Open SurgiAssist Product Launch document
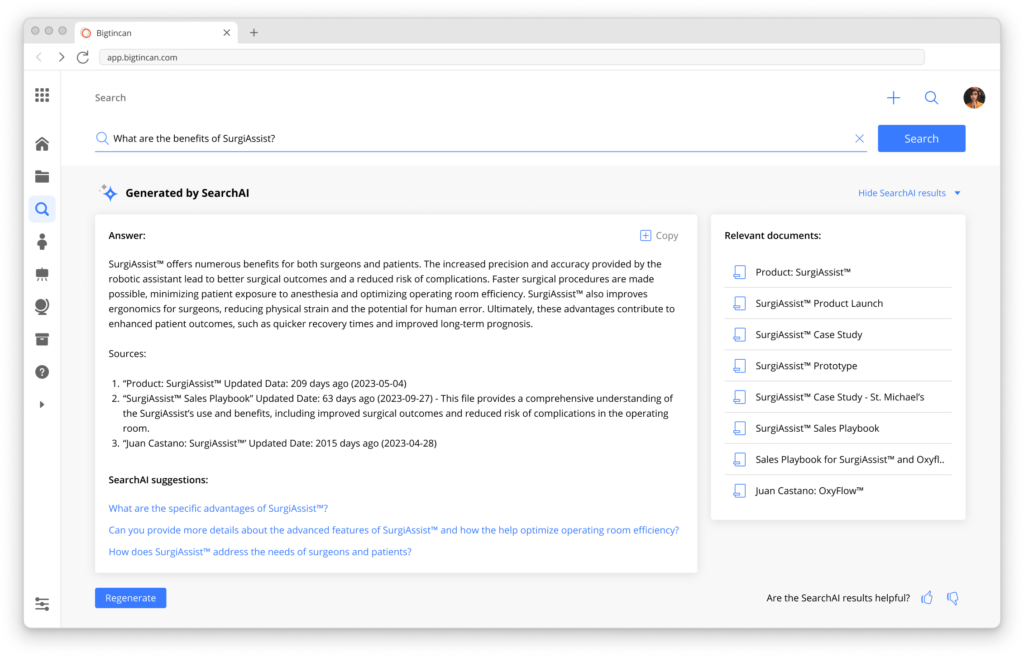1024x657 pixels. pos(838,303)
